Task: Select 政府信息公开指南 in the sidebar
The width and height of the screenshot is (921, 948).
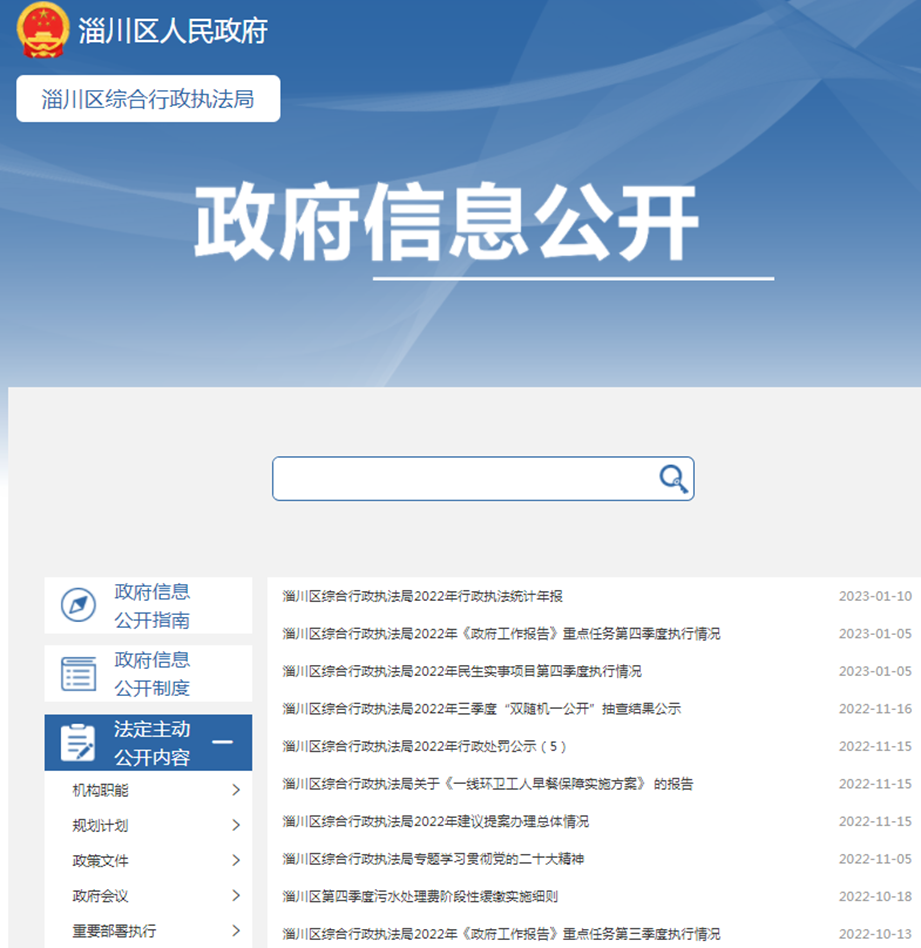Action: (x=152, y=606)
